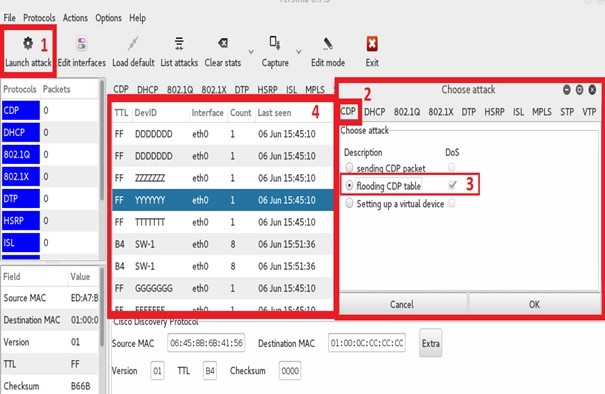Toggle DoS checkbox for flooding CDP table

point(452,185)
